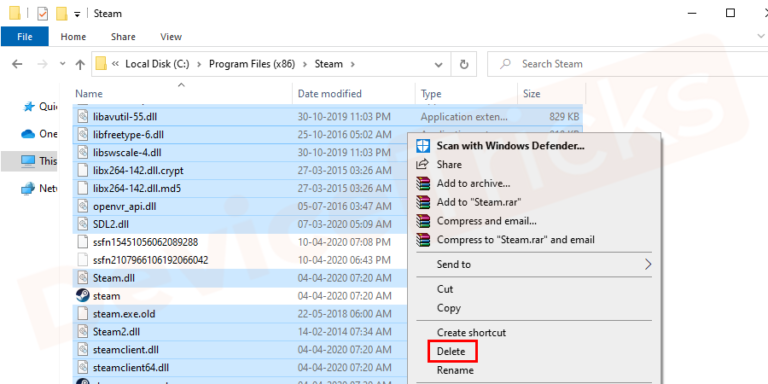This screenshot has height=384, width=768.
Task: Select OneDrive cloud icon in sidebar
Action: tap(28, 134)
